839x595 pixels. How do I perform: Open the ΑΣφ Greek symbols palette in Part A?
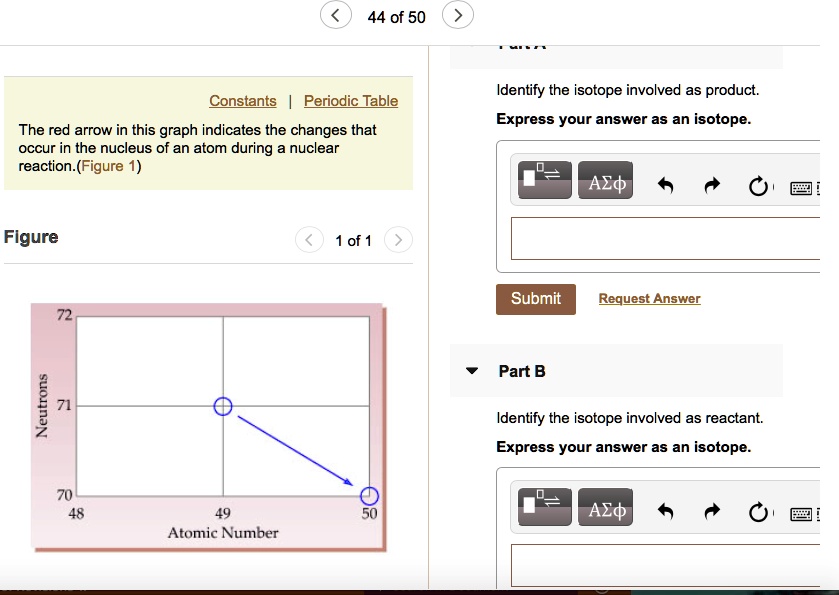click(x=605, y=180)
